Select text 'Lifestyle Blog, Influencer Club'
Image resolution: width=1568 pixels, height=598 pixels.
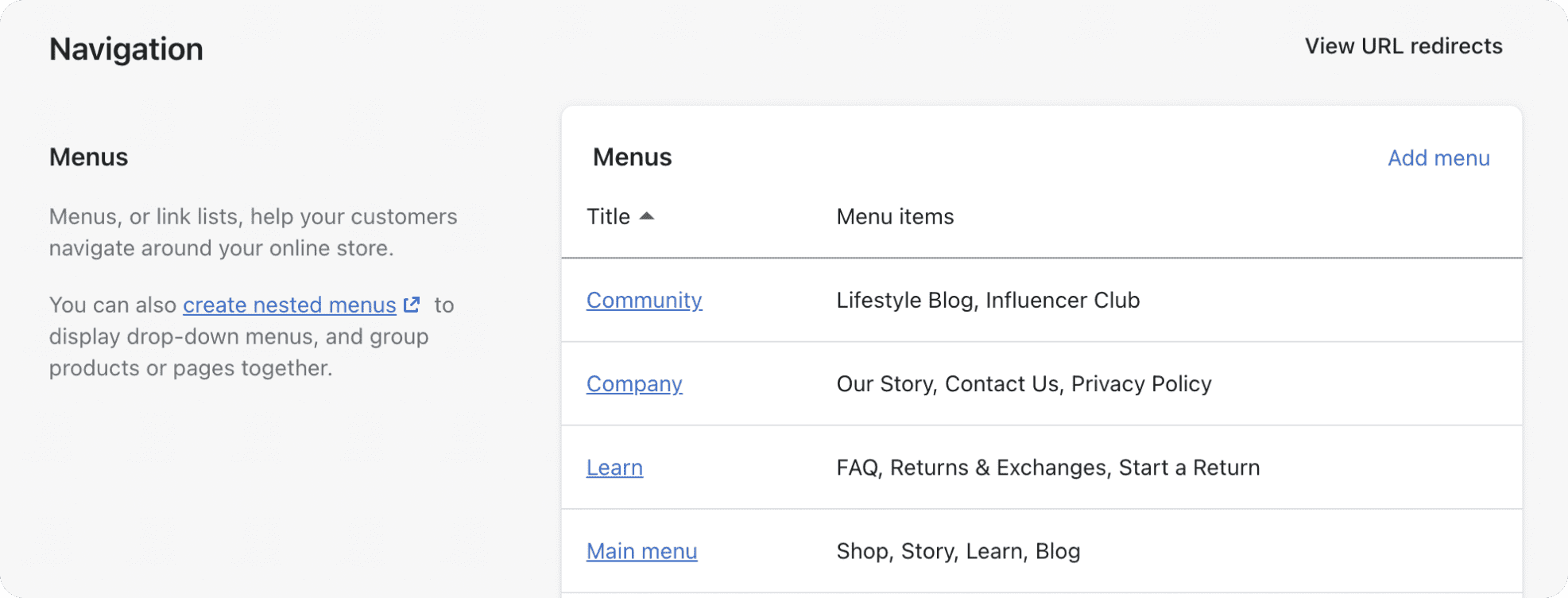click(x=988, y=301)
